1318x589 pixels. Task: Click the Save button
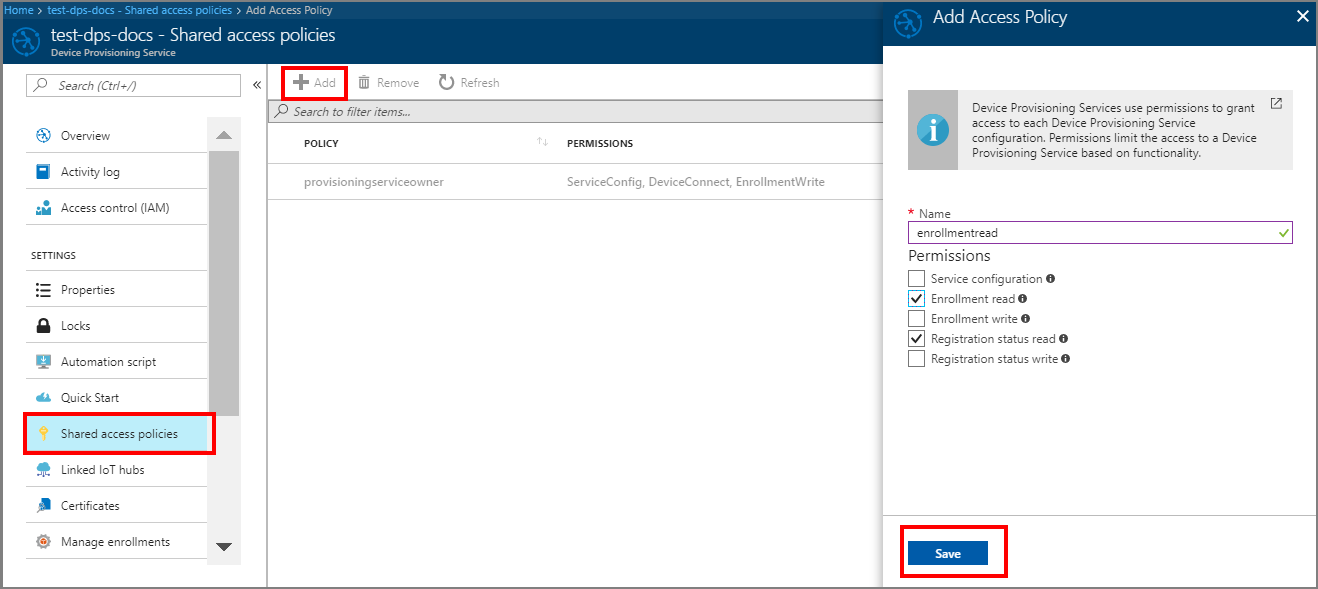tap(948, 553)
